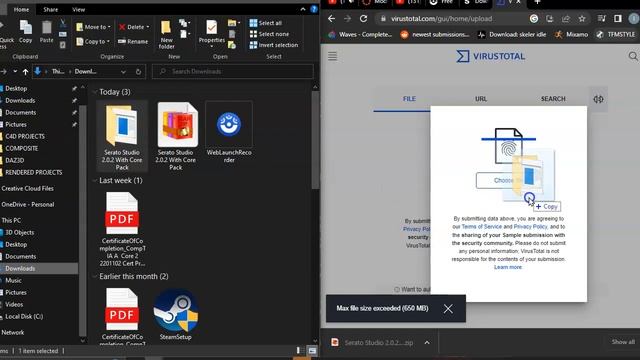Click Select none in Explorer ribbon

pyautogui.click(x=269, y=34)
